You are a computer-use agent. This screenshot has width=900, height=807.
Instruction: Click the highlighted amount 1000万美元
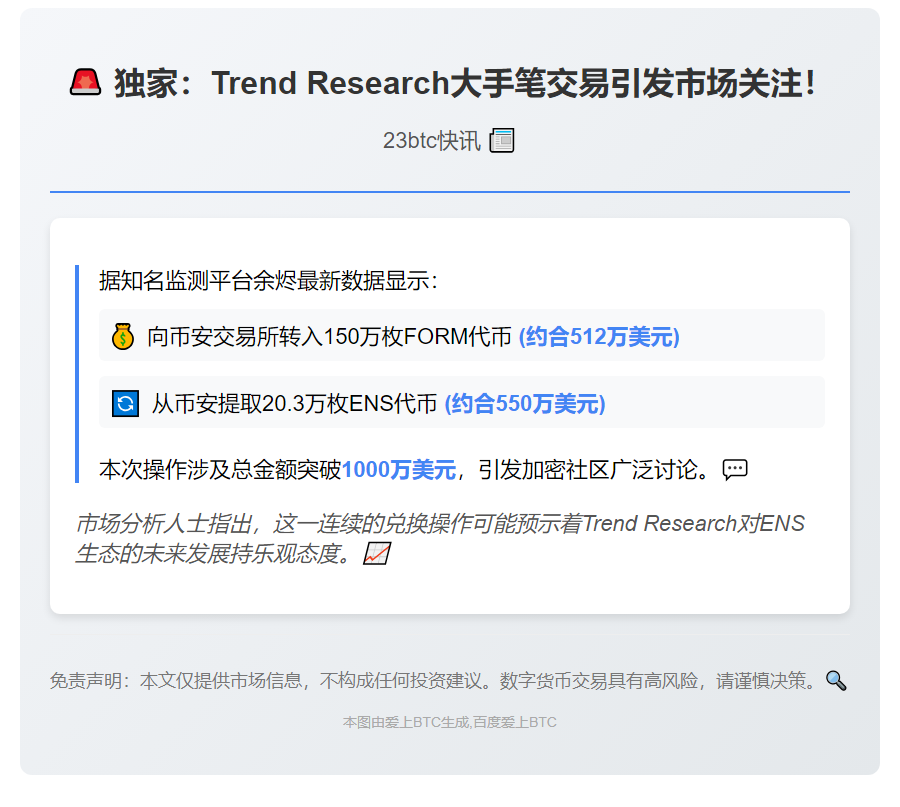[399, 470]
